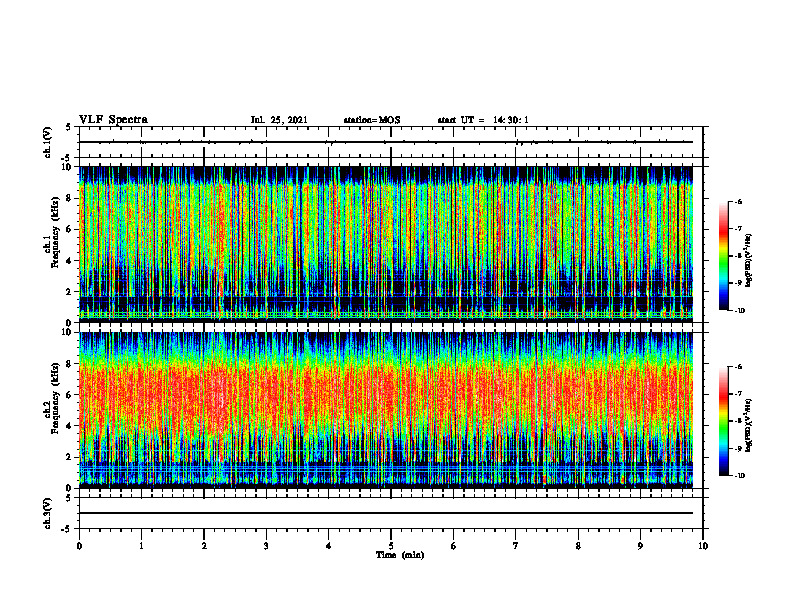Click time-axis tick label "10" at the far end
The width and height of the screenshot is (792, 612).
(x=703, y=546)
